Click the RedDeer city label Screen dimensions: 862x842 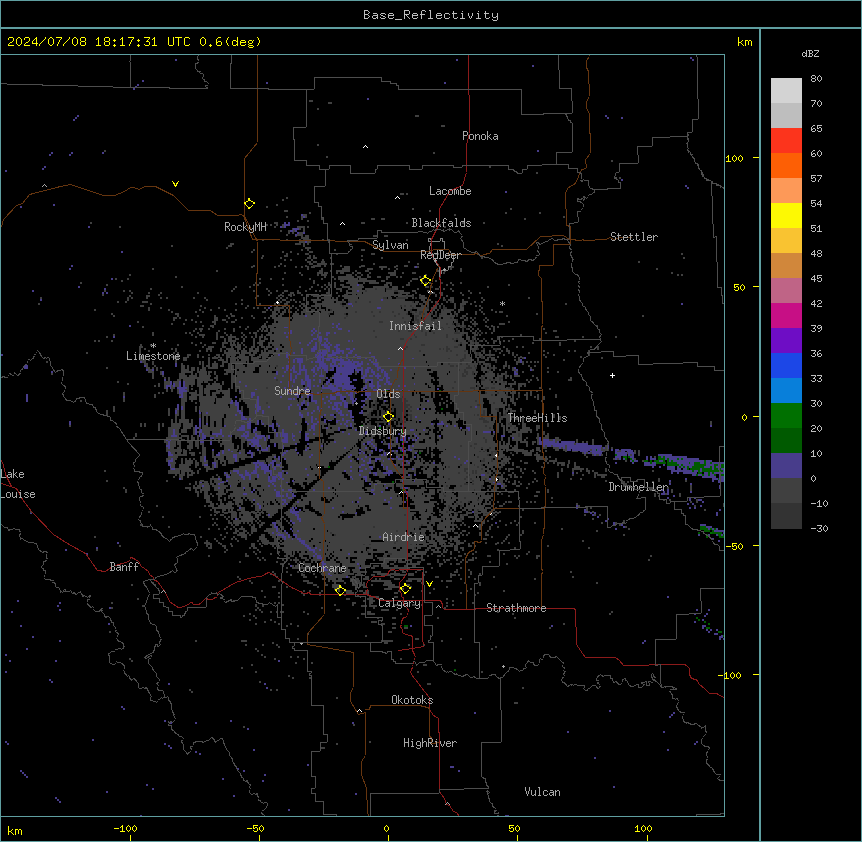click(440, 255)
